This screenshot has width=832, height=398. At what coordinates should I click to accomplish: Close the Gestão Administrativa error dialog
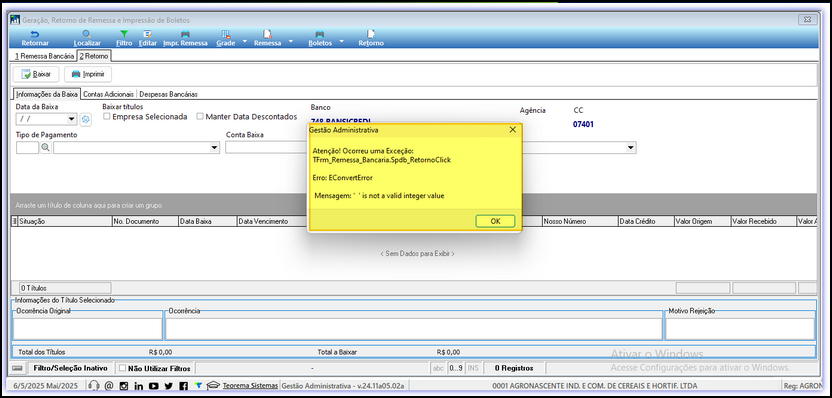point(513,130)
